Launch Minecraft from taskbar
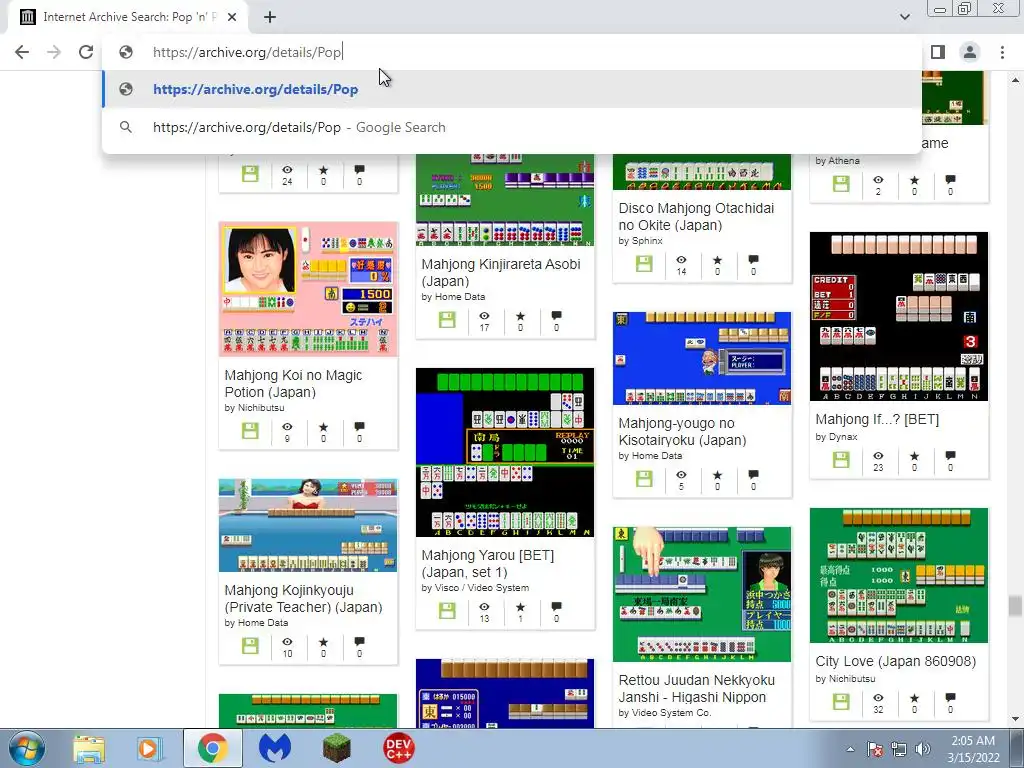Screen dimensions: 1024x768 click(336, 748)
